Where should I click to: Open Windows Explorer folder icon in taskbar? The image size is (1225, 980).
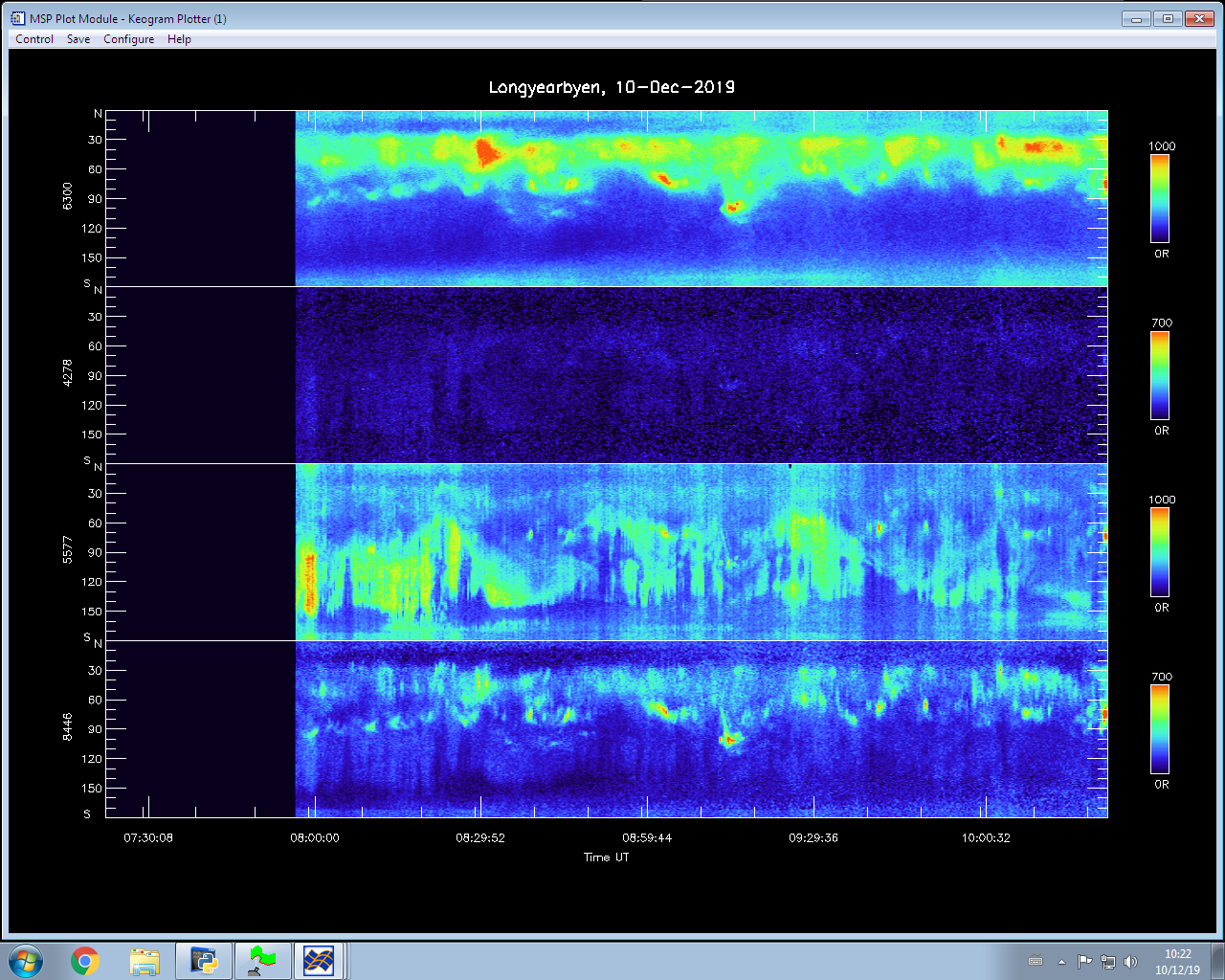coord(145,961)
